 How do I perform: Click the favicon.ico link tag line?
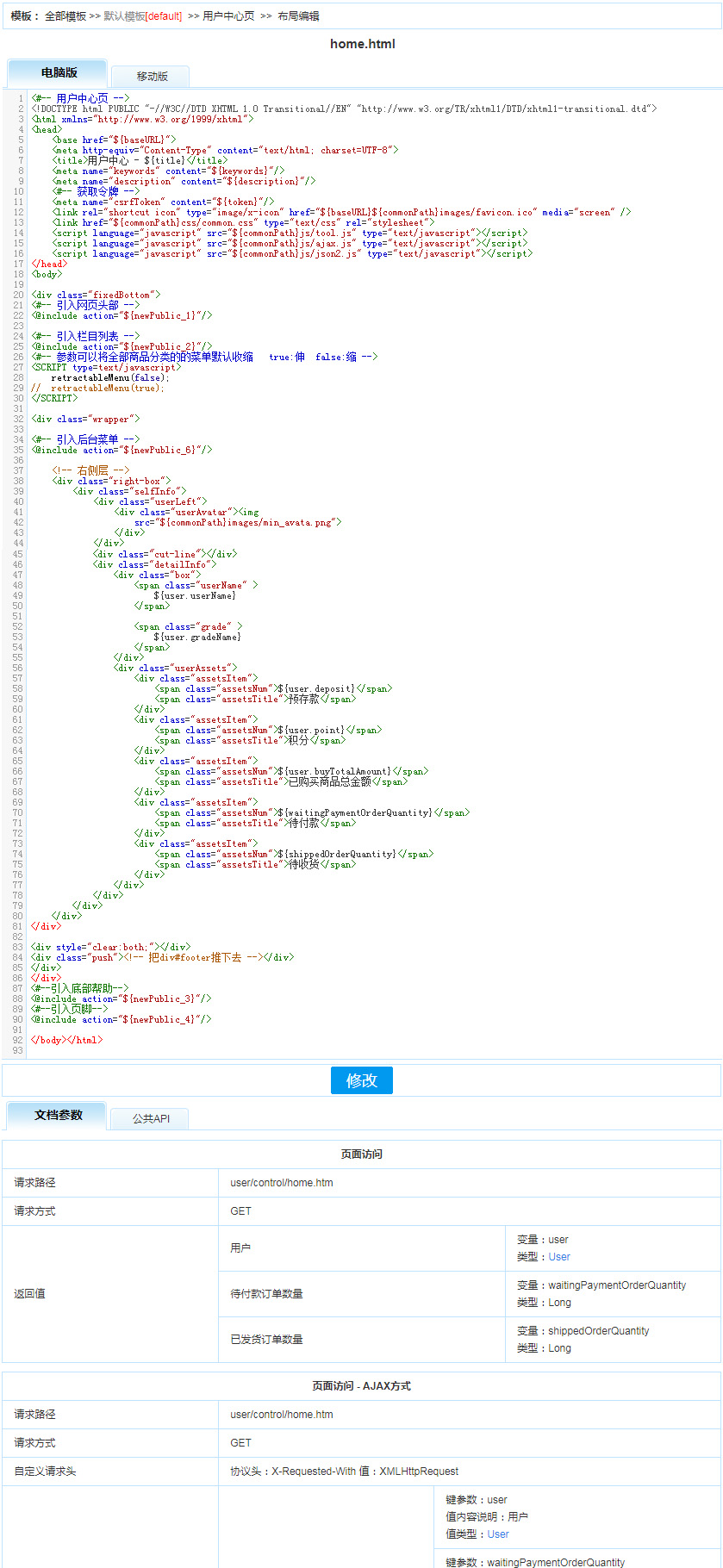(341, 212)
